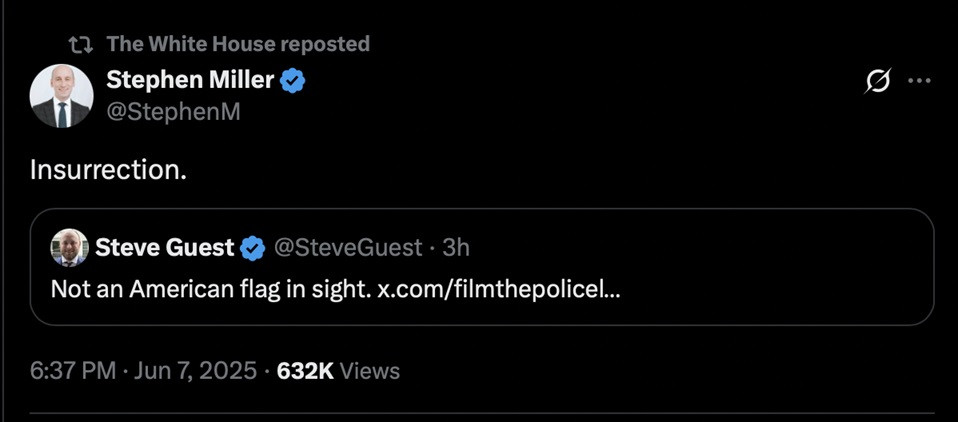Viewport: 958px width, 422px height.
Task: Open "The White House reposted" link
Action: pos(238,44)
